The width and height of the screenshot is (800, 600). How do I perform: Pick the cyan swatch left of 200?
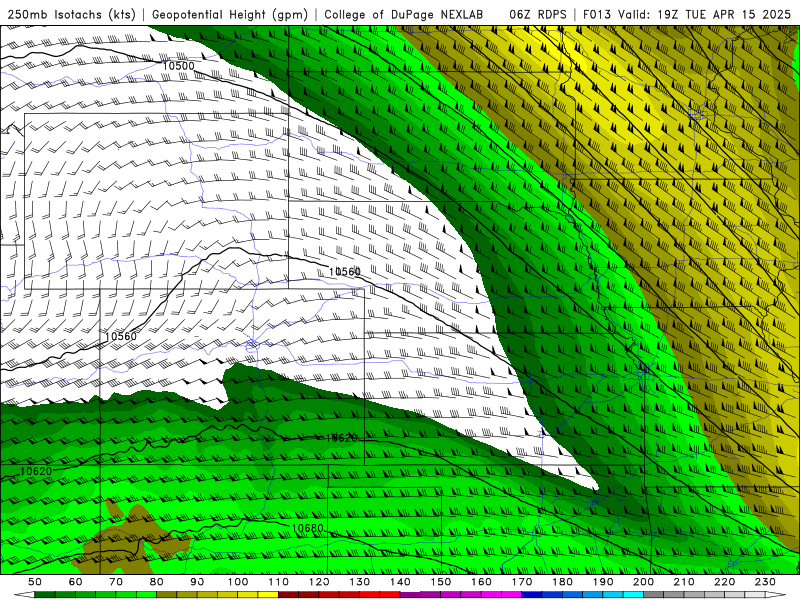point(634,595)
